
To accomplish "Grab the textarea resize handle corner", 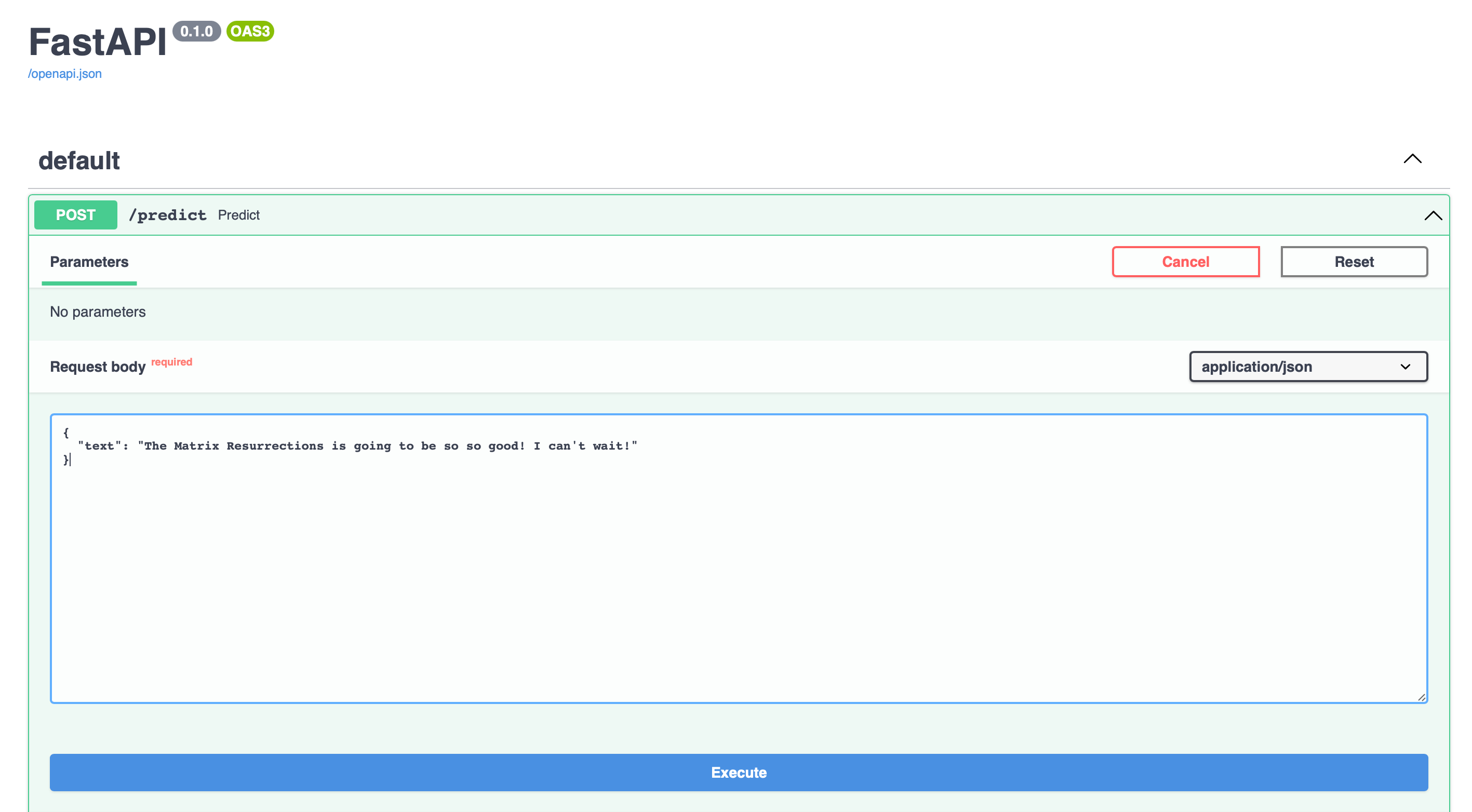I will [1421, 697].
